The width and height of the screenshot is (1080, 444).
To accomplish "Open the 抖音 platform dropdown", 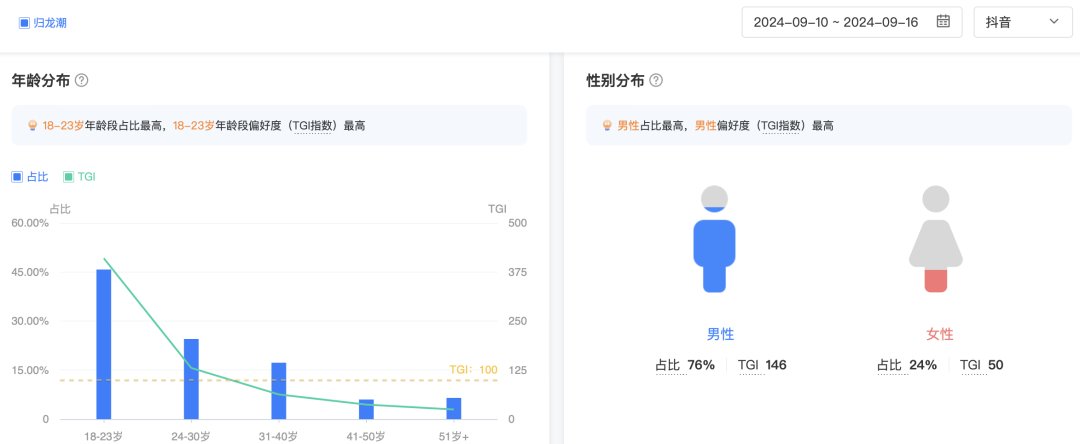I will 1022,22.
